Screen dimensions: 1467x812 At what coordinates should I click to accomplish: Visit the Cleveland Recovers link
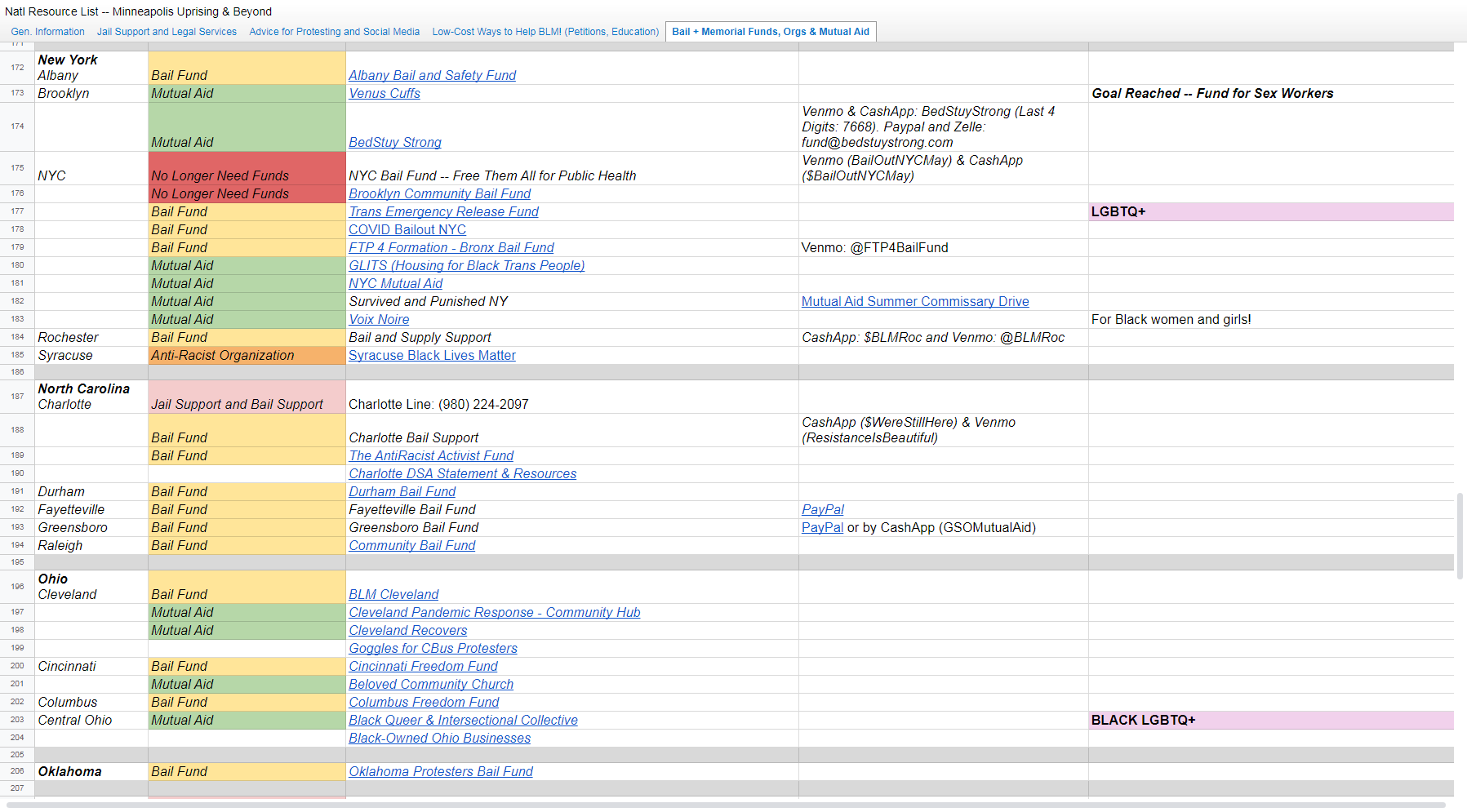tap(408, 631)
